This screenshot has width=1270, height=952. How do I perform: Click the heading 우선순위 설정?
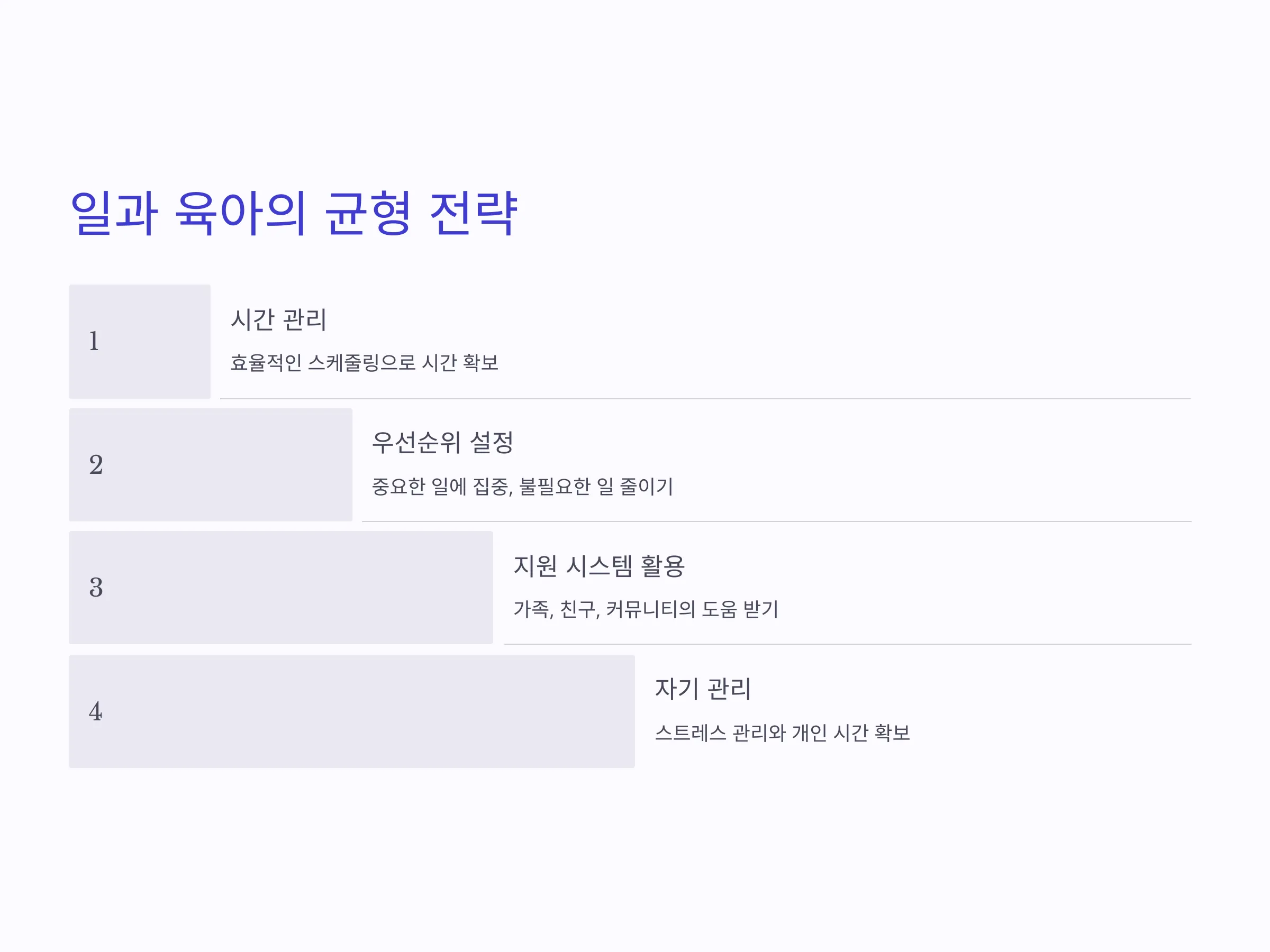point(442,443)
